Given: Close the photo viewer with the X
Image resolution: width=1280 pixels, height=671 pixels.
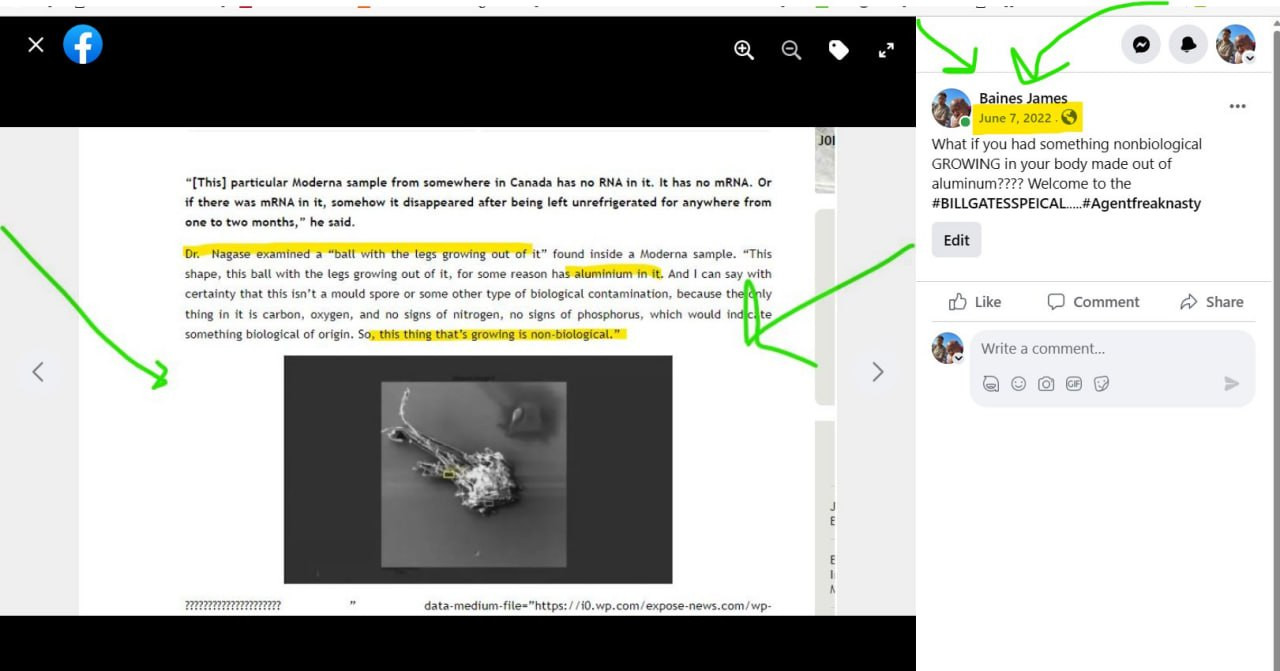Looking at the screenshot, I should 36,45.
